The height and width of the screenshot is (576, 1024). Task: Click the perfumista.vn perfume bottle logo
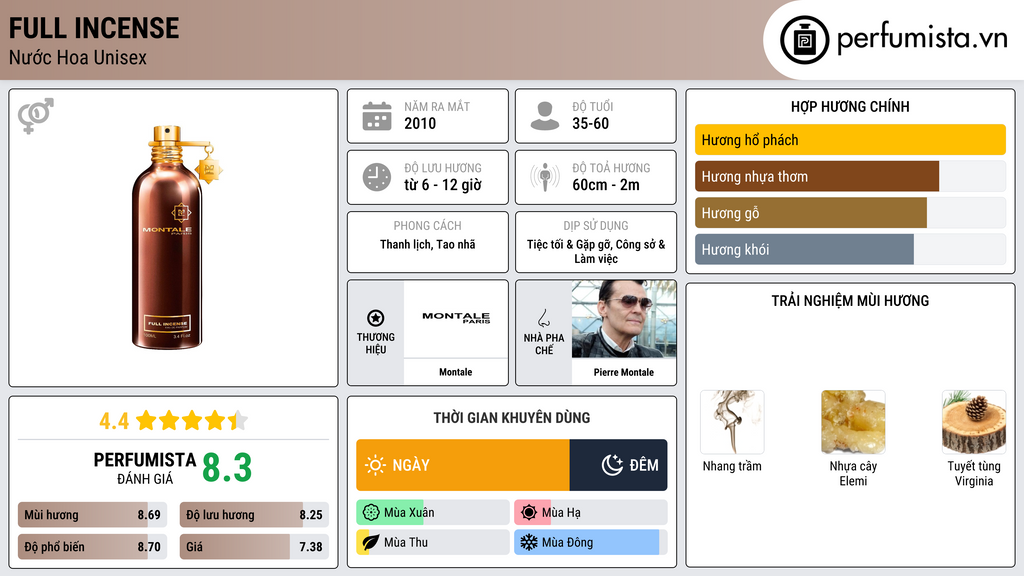pyautogui.click(x=802, y=40)
